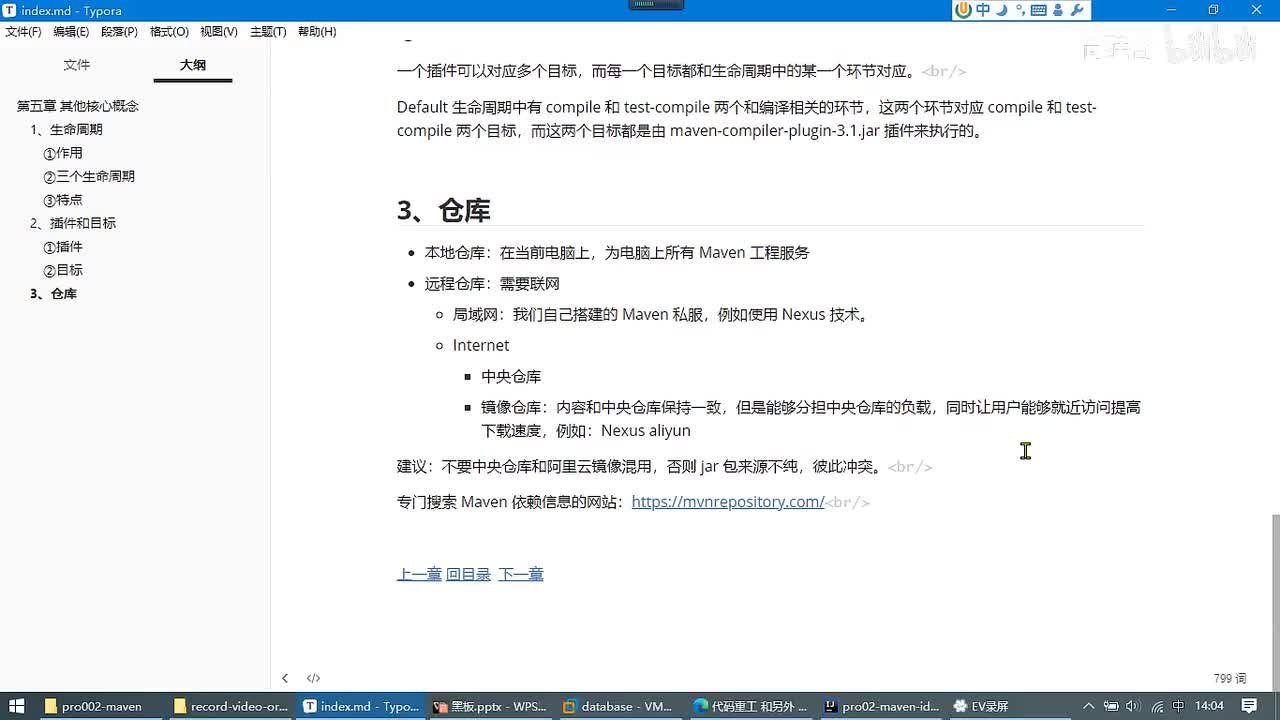Activate the index.md Typora taskbar button
1280x720 pixels.
pos(362,706)
